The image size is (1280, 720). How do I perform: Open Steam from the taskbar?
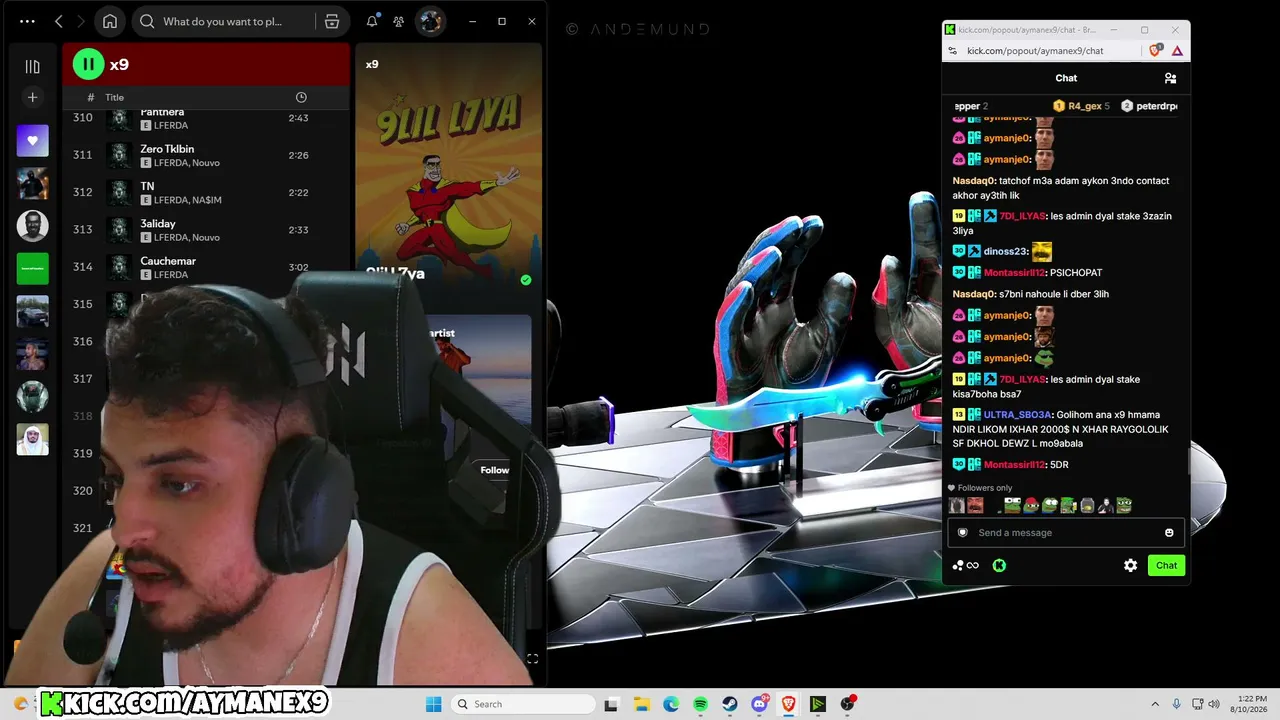pos(730,704)
